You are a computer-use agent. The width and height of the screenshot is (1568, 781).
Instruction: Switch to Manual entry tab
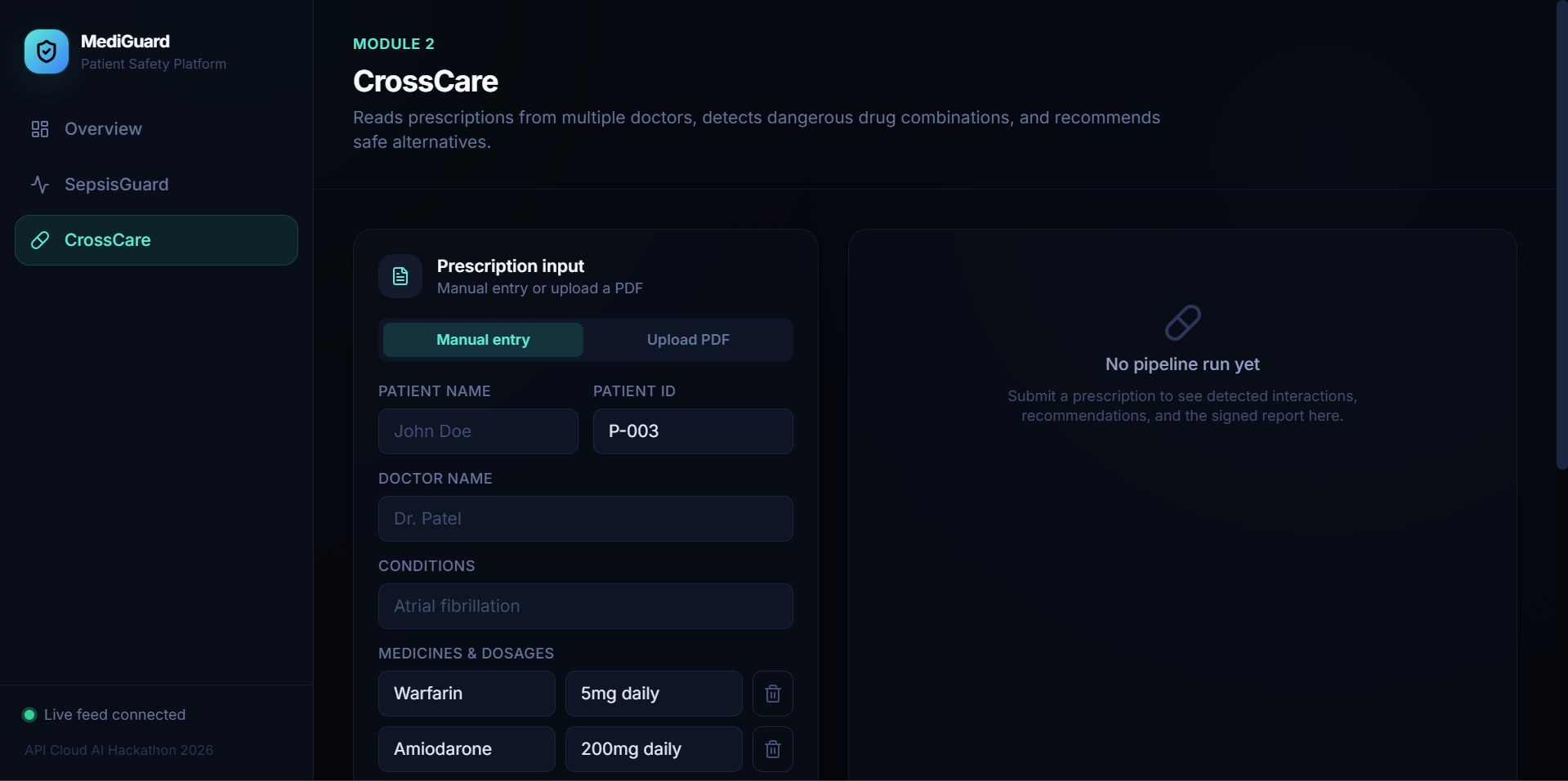pyautogui.click(x=483, y=340)
